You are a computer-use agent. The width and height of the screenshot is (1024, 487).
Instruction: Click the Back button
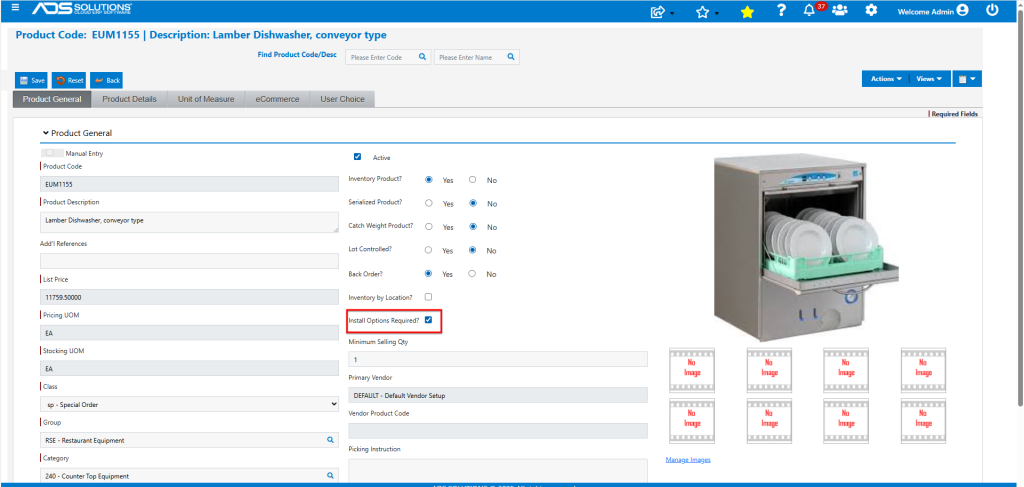pos(106,80)
